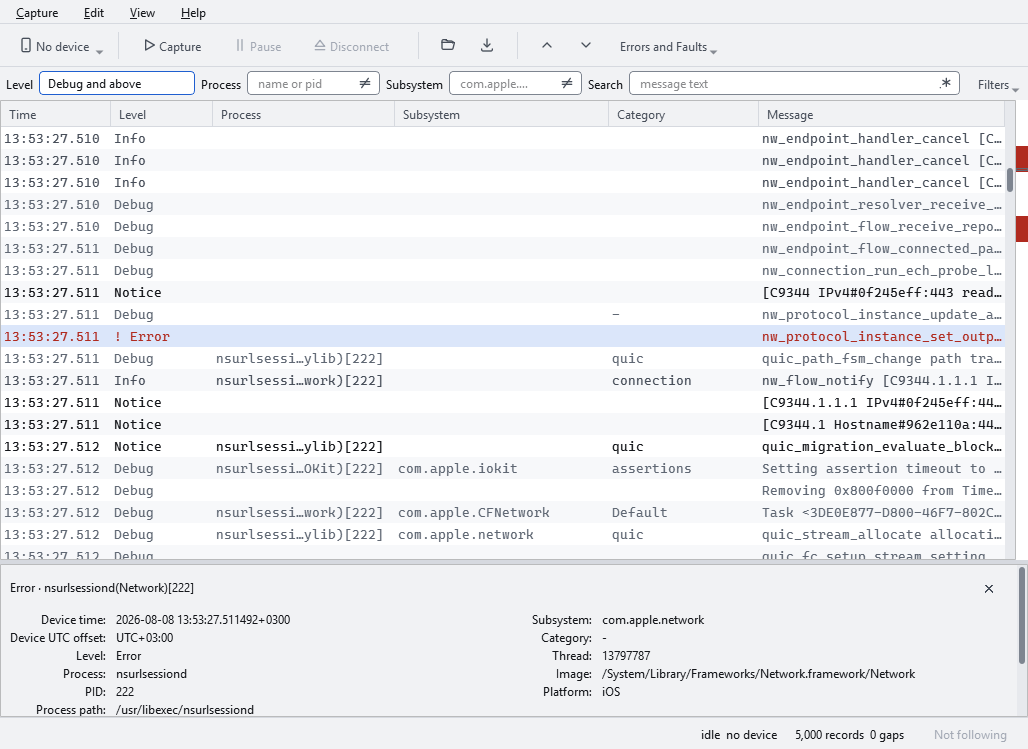Open the Help menu
Screen dimensions: 1028x749
point(193,12)
